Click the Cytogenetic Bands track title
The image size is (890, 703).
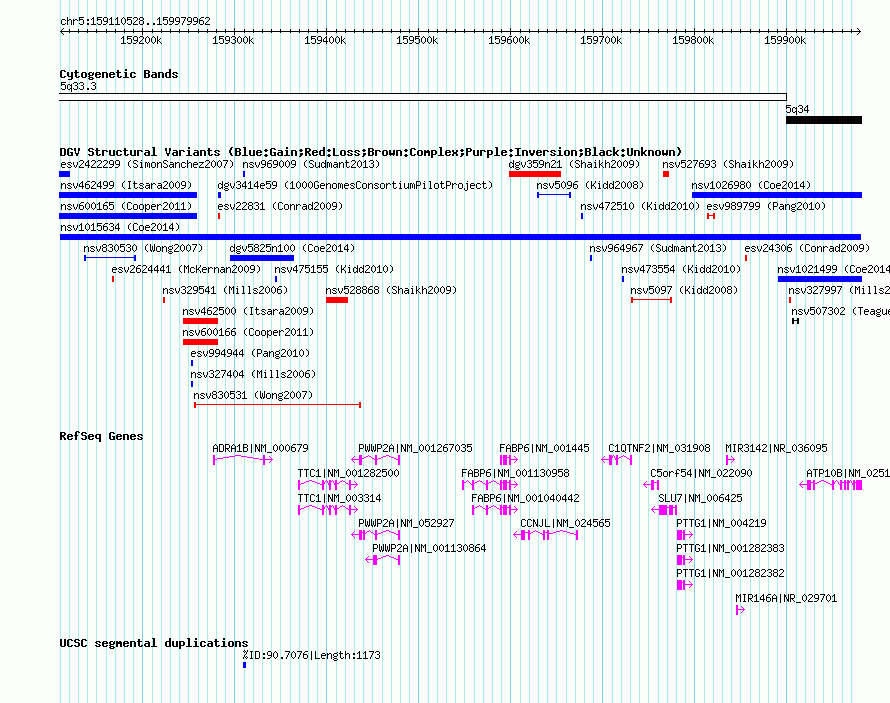click(119, 74)
